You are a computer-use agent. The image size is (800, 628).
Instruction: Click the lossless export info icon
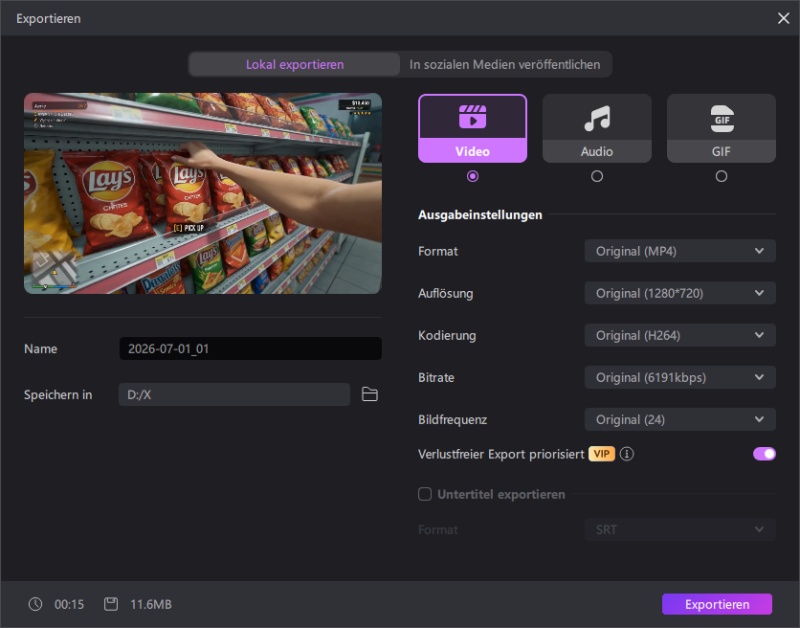[x=627, y=454]
